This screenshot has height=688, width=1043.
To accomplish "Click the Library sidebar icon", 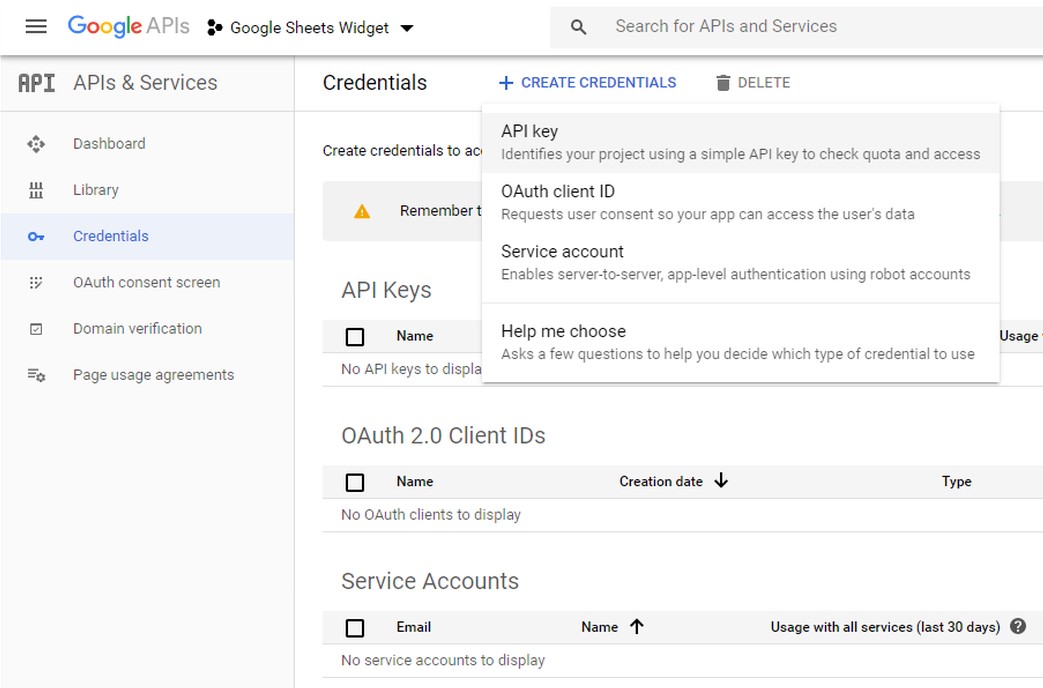I will pyautogui.click(x=36, y=190).
